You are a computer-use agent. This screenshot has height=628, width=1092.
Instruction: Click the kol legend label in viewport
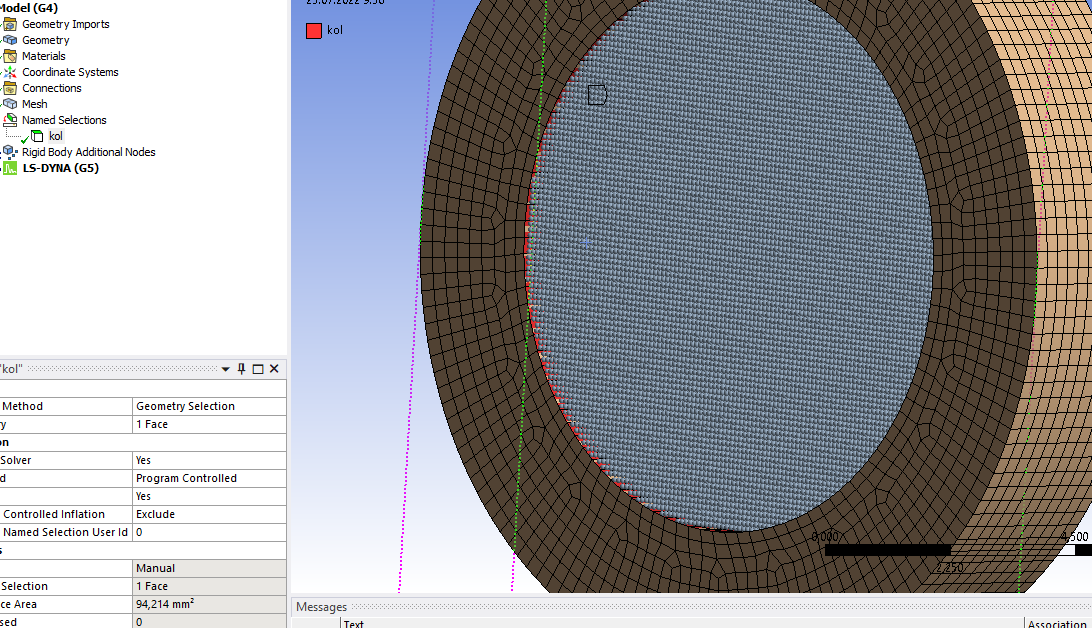335,31
